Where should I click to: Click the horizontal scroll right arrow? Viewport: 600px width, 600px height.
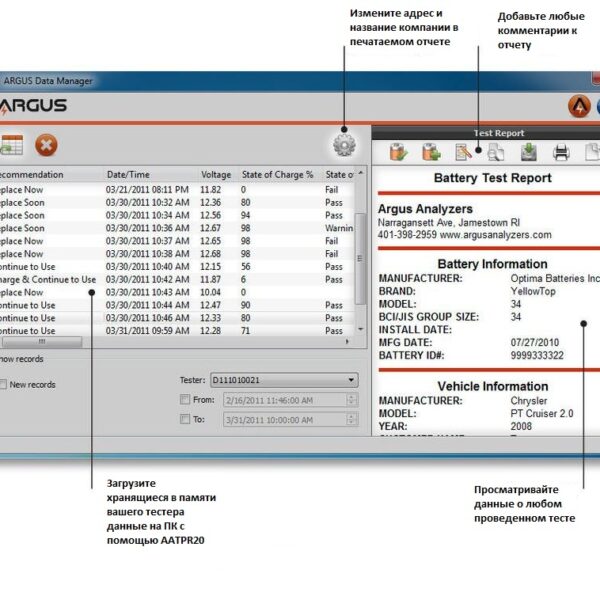click(347, 341)
